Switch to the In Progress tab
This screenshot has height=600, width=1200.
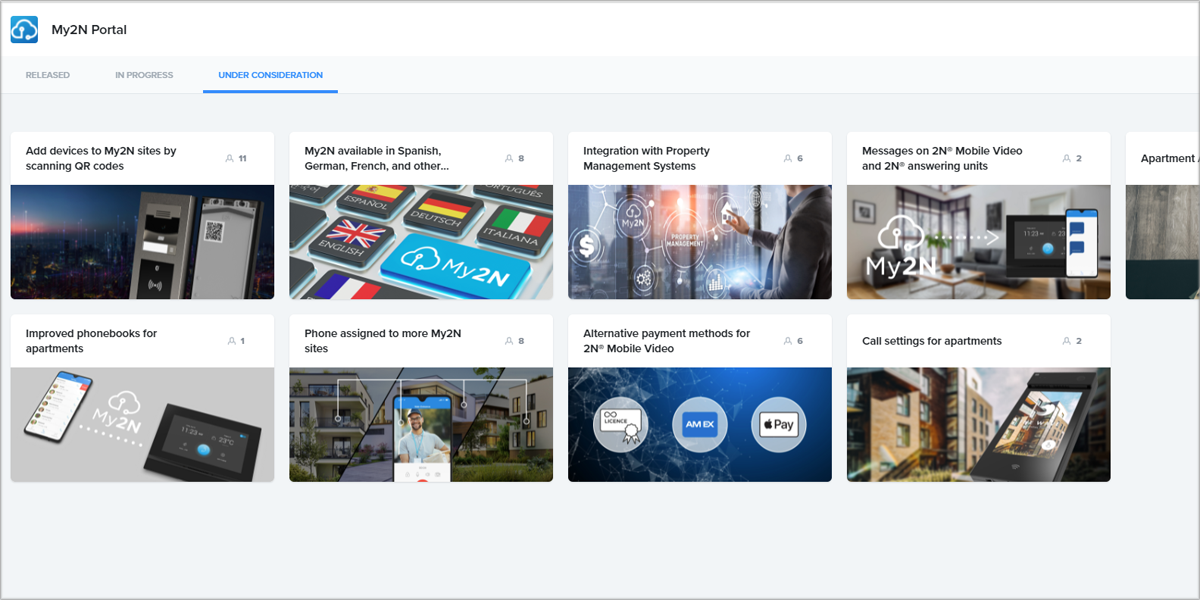[144, 75]
